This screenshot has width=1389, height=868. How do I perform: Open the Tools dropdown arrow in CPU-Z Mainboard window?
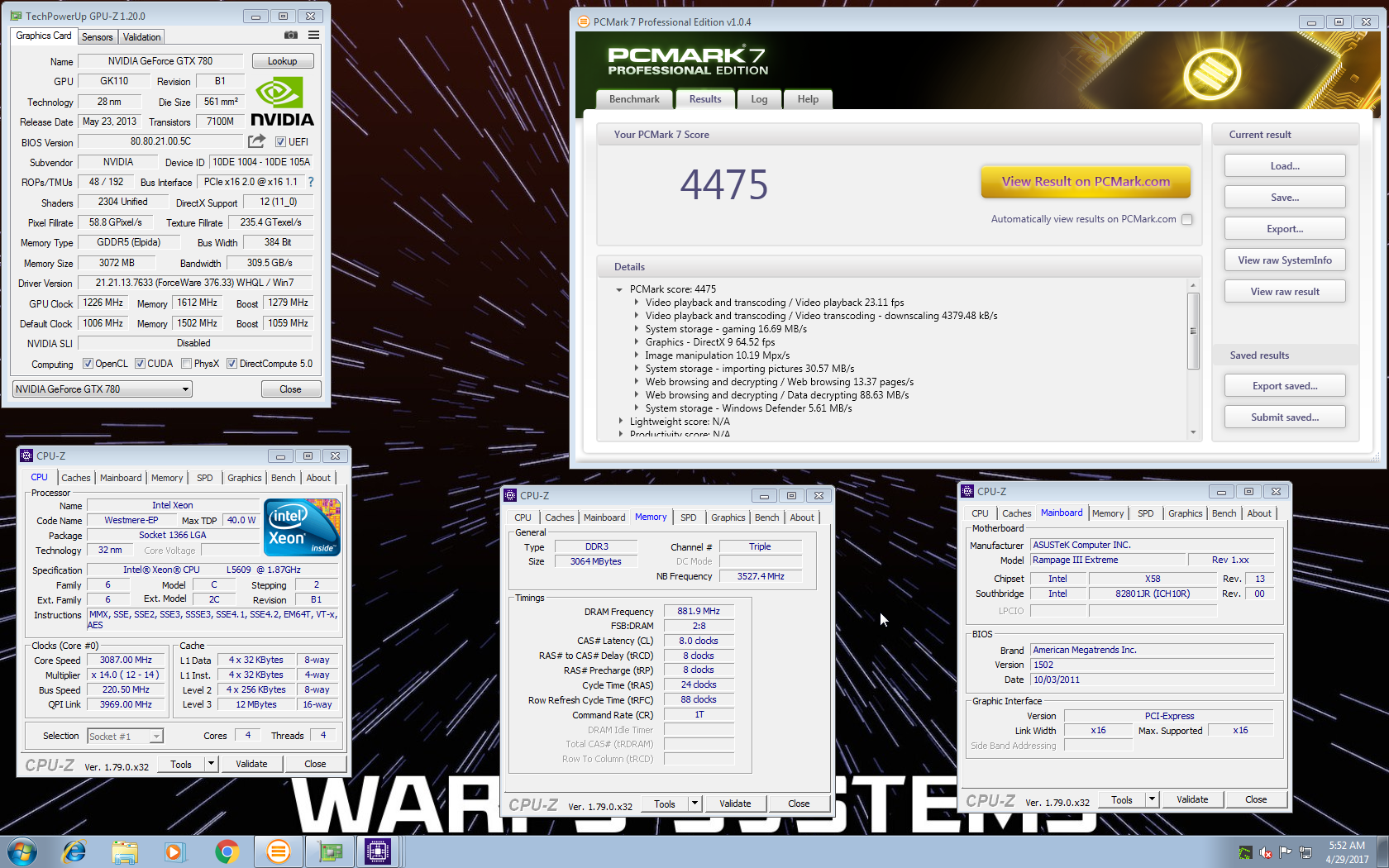click(x=1152, y=799)
